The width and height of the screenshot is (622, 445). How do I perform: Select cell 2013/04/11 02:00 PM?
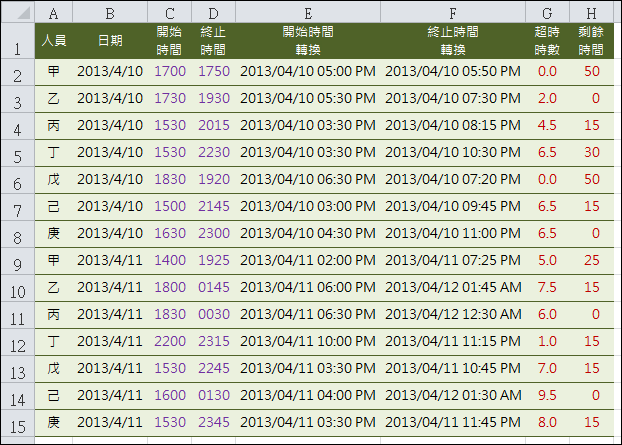coord(308,261)
